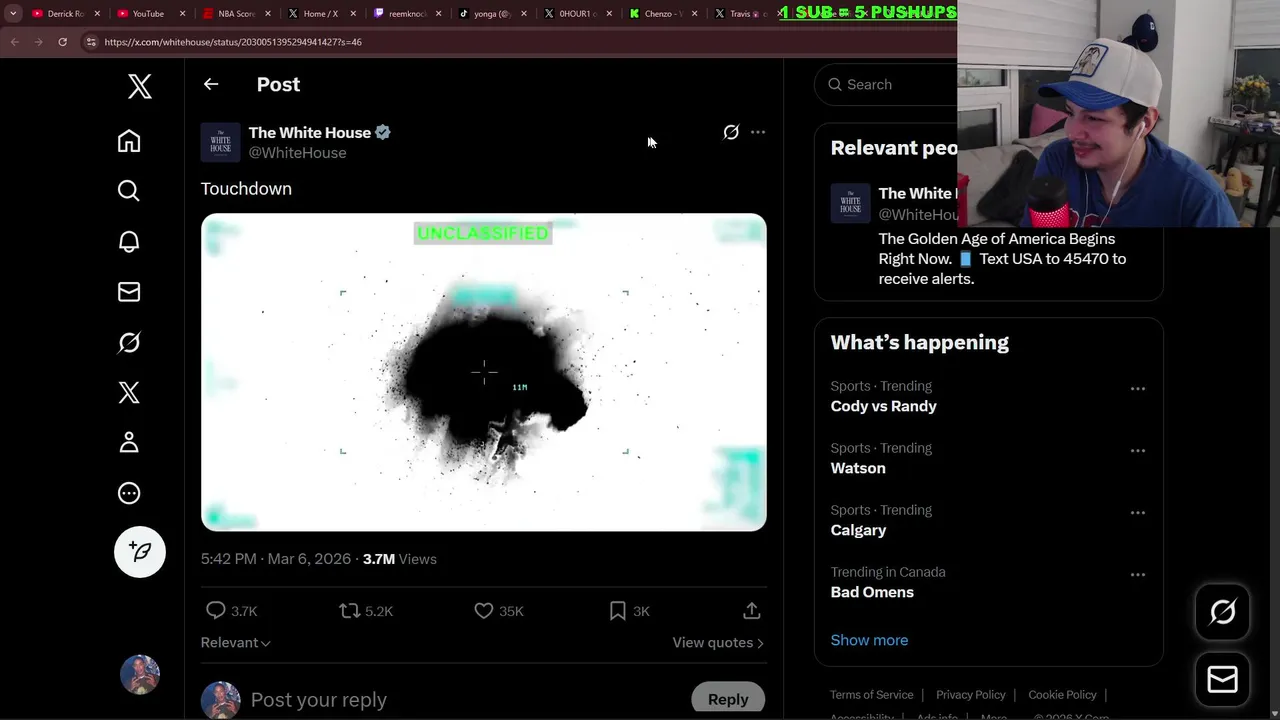Open Profile person icon in sidebar

129,442
